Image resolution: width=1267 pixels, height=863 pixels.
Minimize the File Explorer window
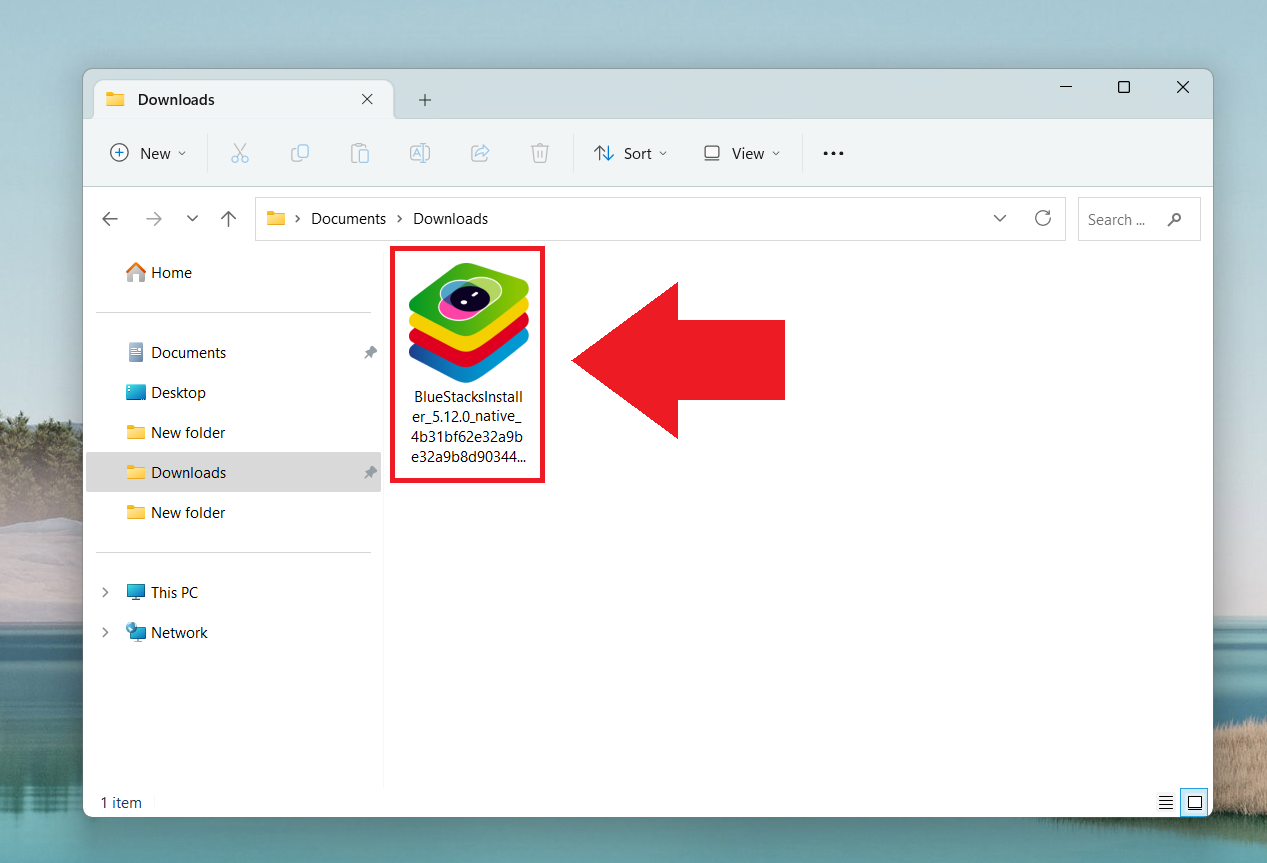1065,87
